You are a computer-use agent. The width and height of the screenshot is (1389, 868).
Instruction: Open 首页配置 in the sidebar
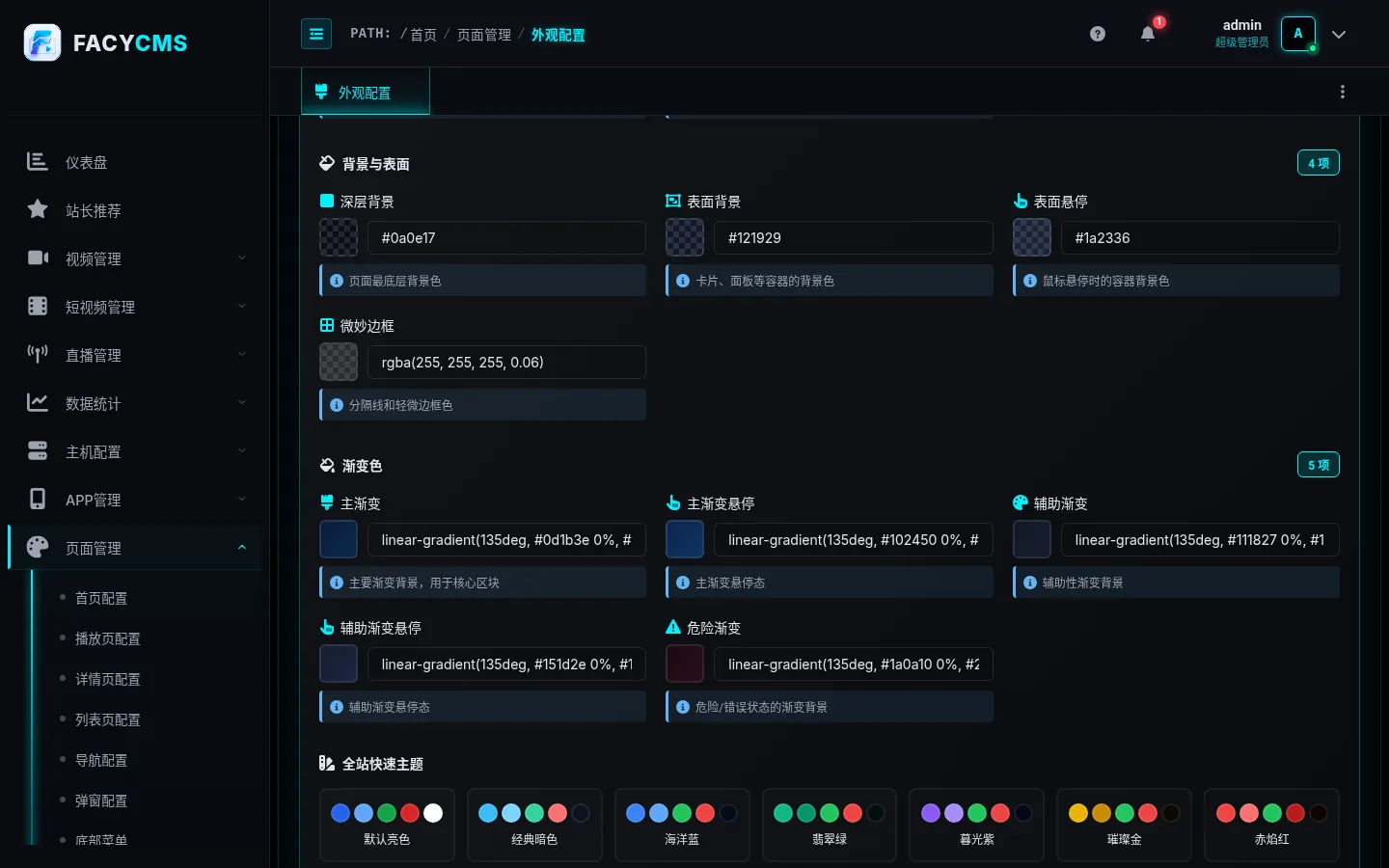[x=101, y=598]
